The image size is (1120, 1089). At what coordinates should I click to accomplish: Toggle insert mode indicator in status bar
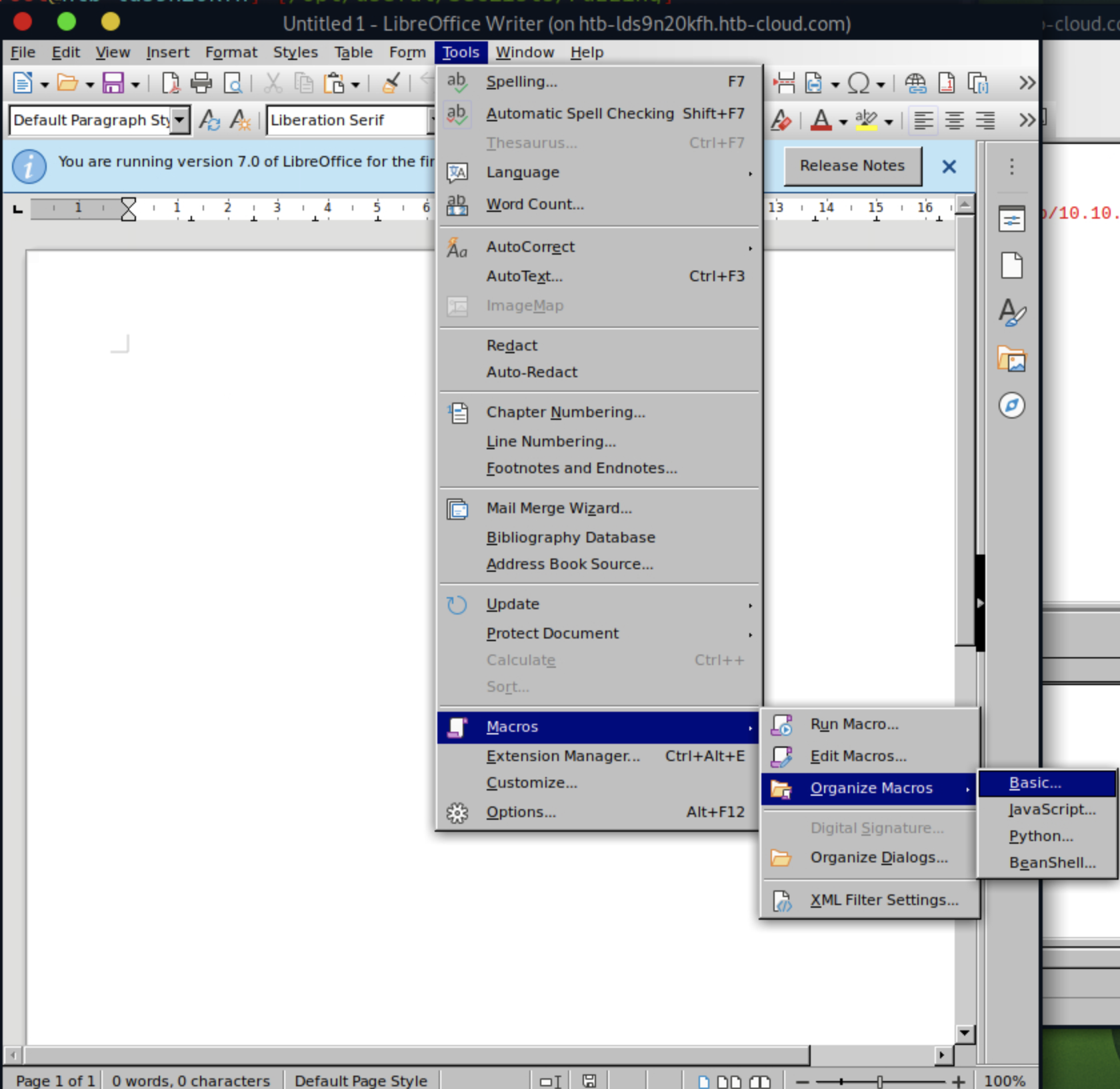click(x=550, y=1081)
